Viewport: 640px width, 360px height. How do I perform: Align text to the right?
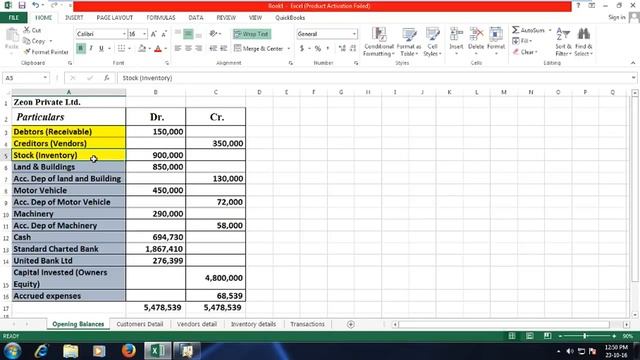click(199, 48)
